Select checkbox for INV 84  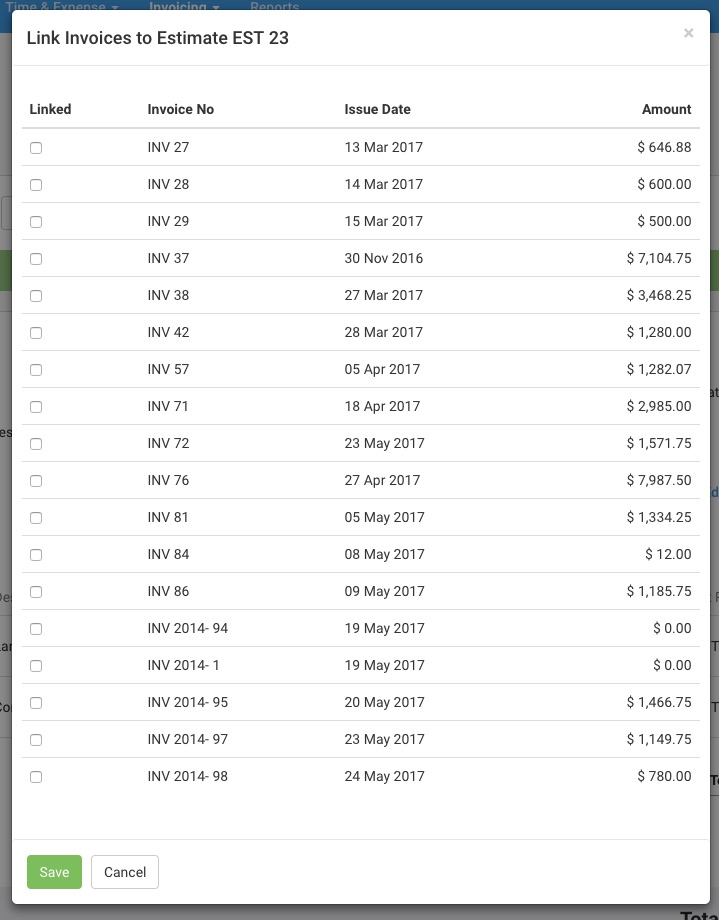(x=36, y=554)
